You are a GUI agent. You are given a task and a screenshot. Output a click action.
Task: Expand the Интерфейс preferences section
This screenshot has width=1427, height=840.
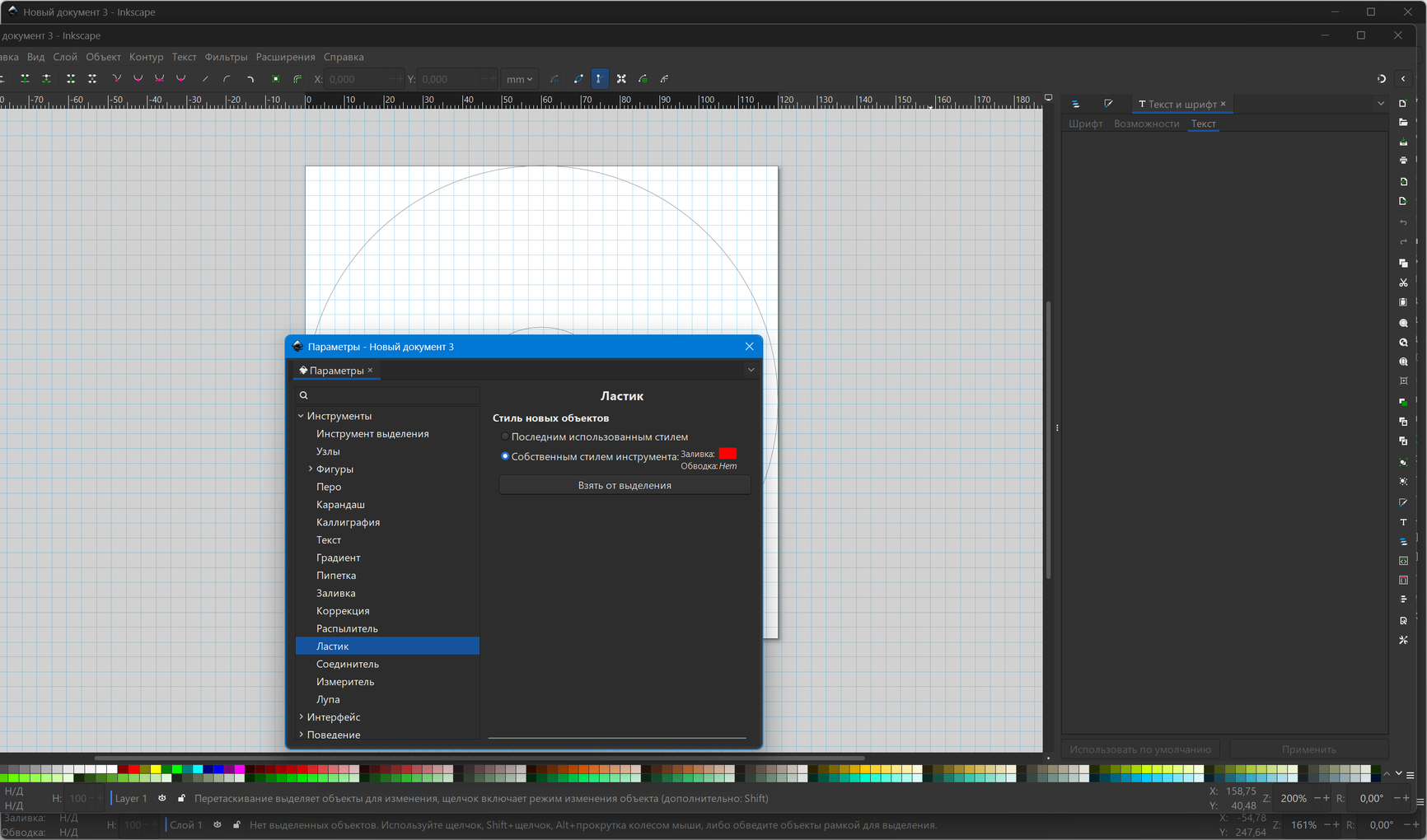tap(302, 717)
